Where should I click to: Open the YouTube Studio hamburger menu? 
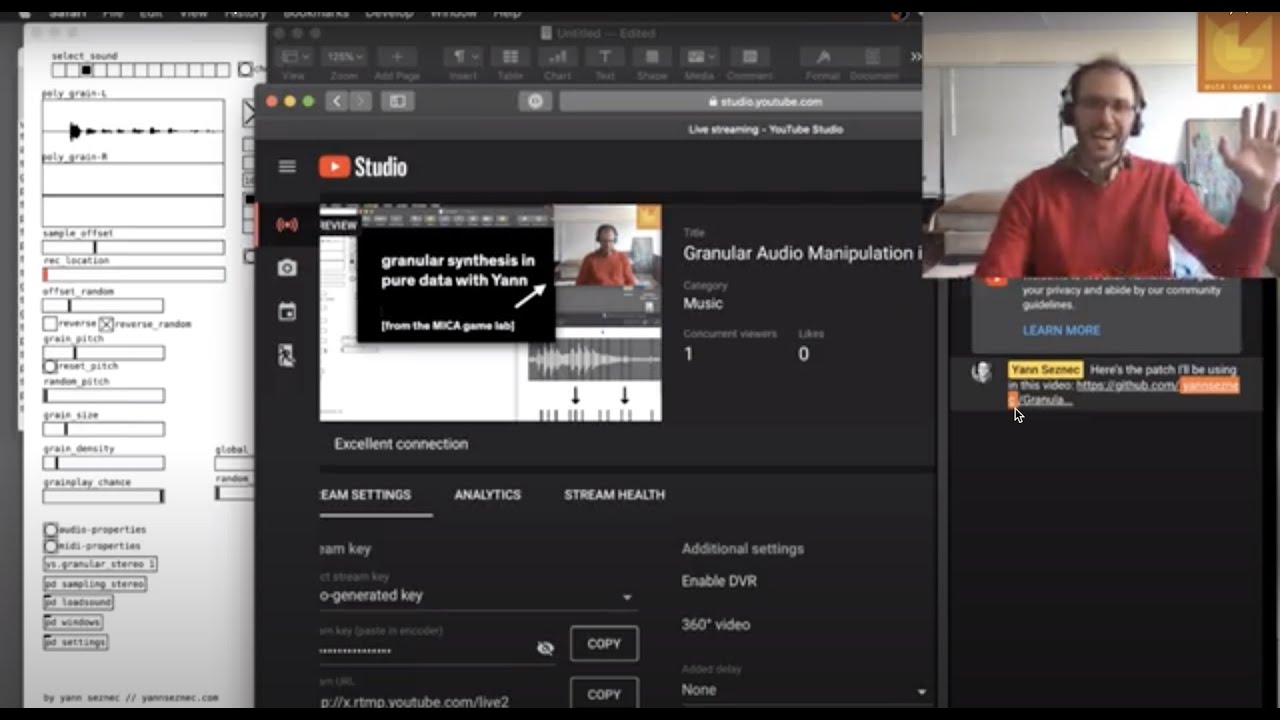[287, 167]
